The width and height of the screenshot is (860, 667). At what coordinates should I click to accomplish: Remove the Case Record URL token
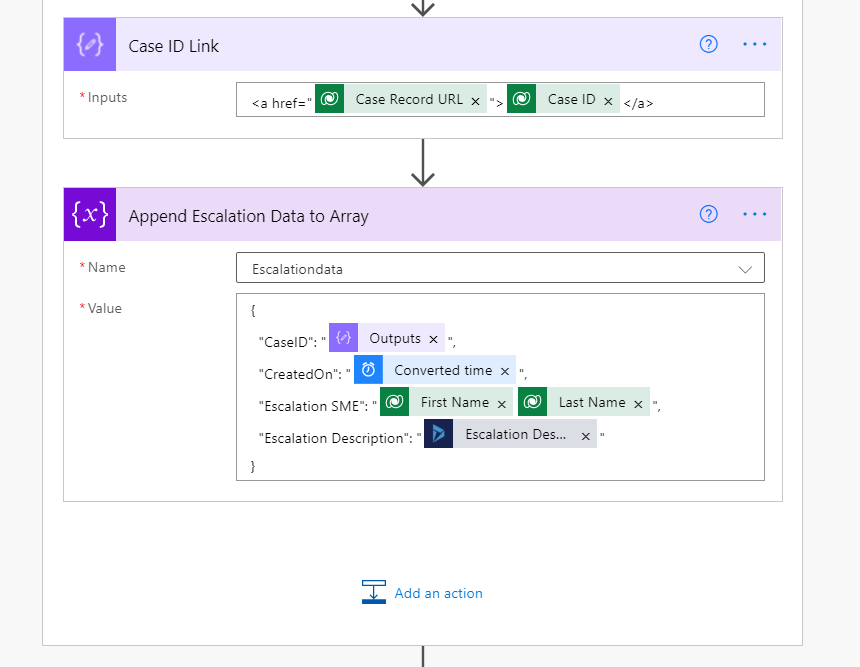tap(475, 101)
